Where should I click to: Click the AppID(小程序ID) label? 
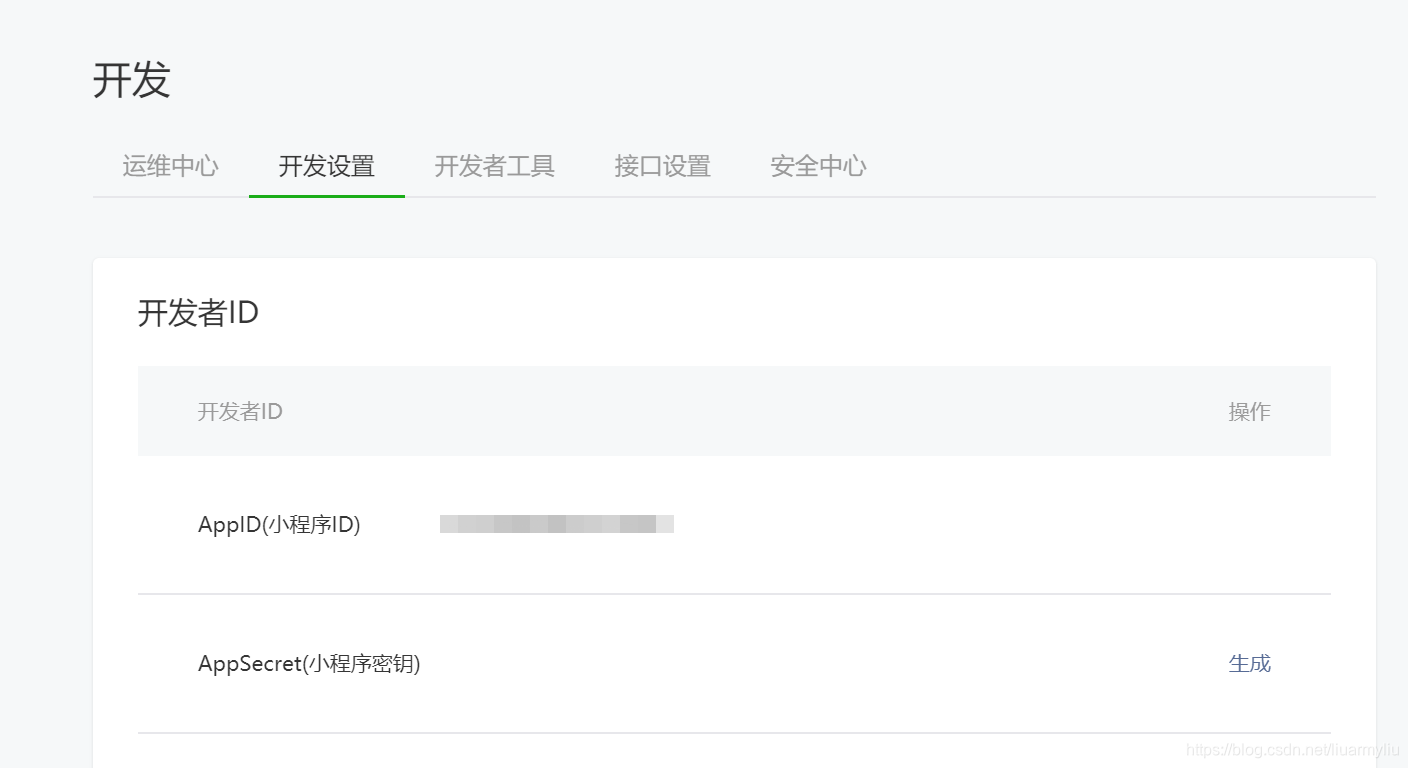280,523
